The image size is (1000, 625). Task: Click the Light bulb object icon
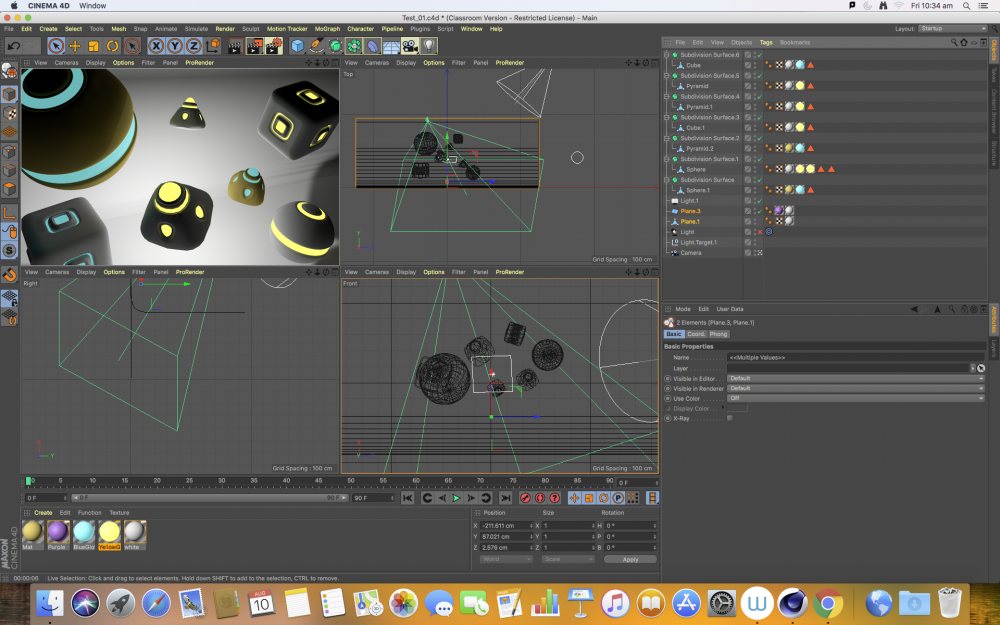(428, 46)
